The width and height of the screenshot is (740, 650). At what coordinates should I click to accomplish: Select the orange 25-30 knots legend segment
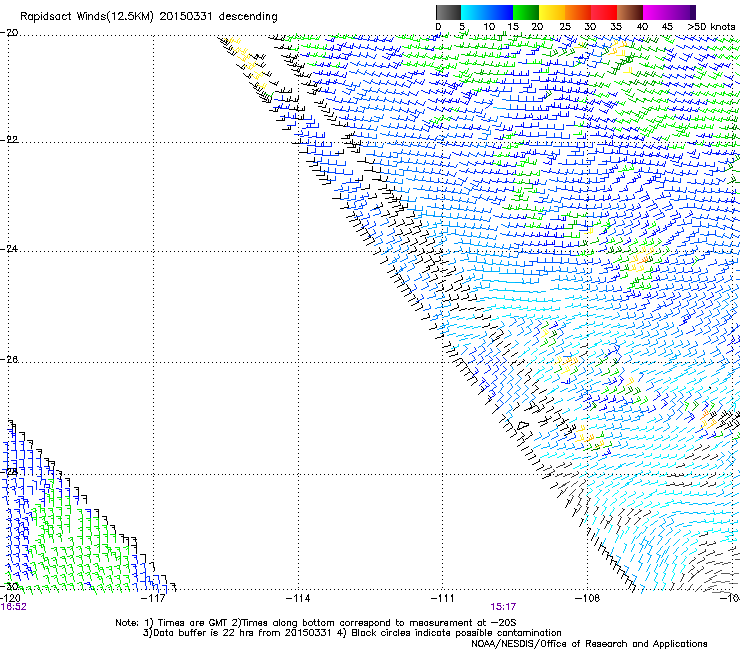tap(578, 12)
